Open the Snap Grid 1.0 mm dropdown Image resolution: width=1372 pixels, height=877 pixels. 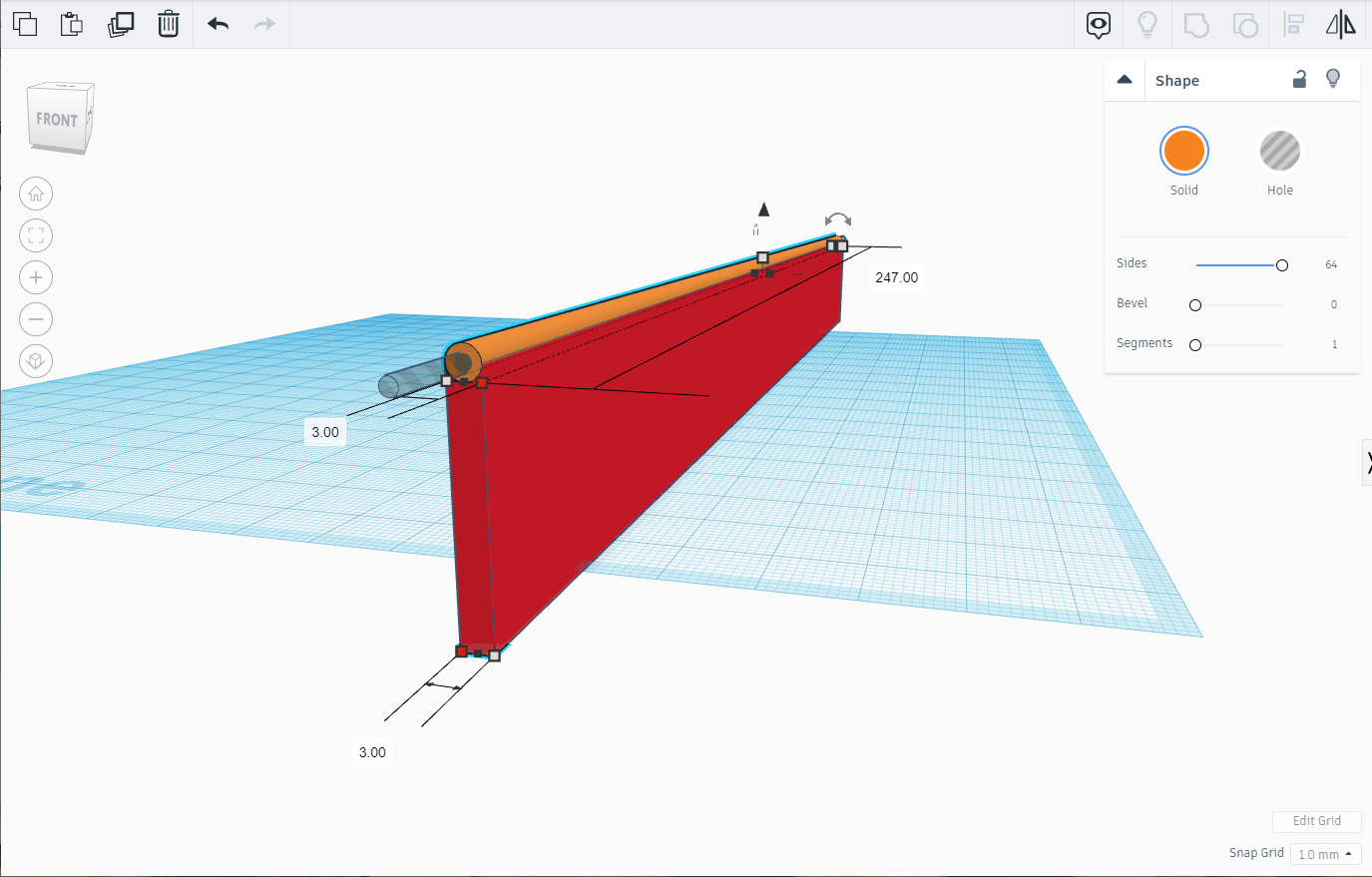click(x=1325, y=854)
